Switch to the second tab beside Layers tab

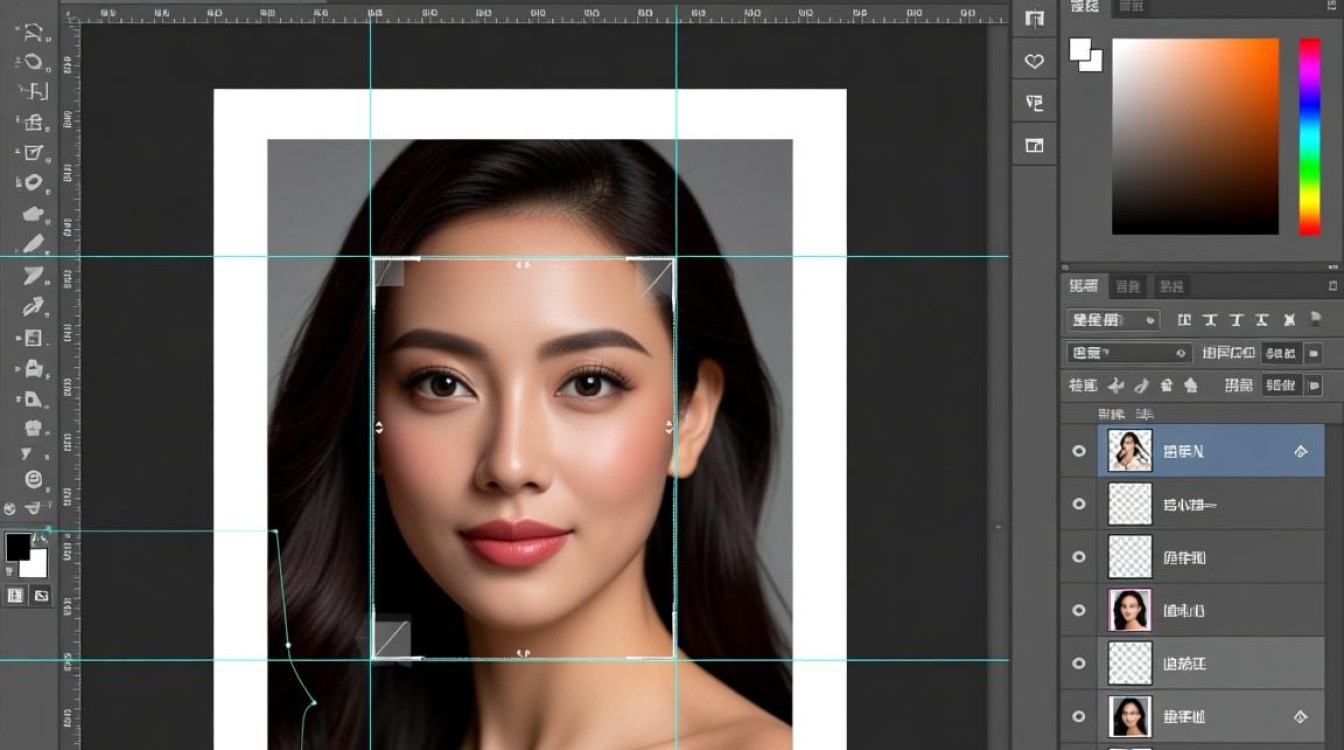pos(1127,286)
